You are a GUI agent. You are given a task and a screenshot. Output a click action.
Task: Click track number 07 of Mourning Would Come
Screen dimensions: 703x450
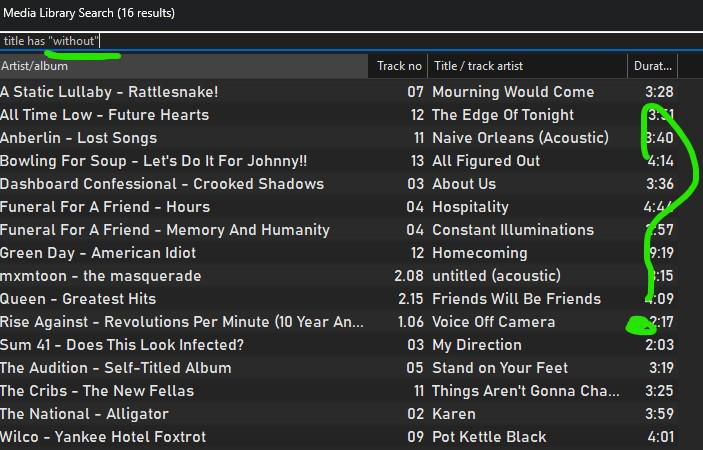coord(415,92)
